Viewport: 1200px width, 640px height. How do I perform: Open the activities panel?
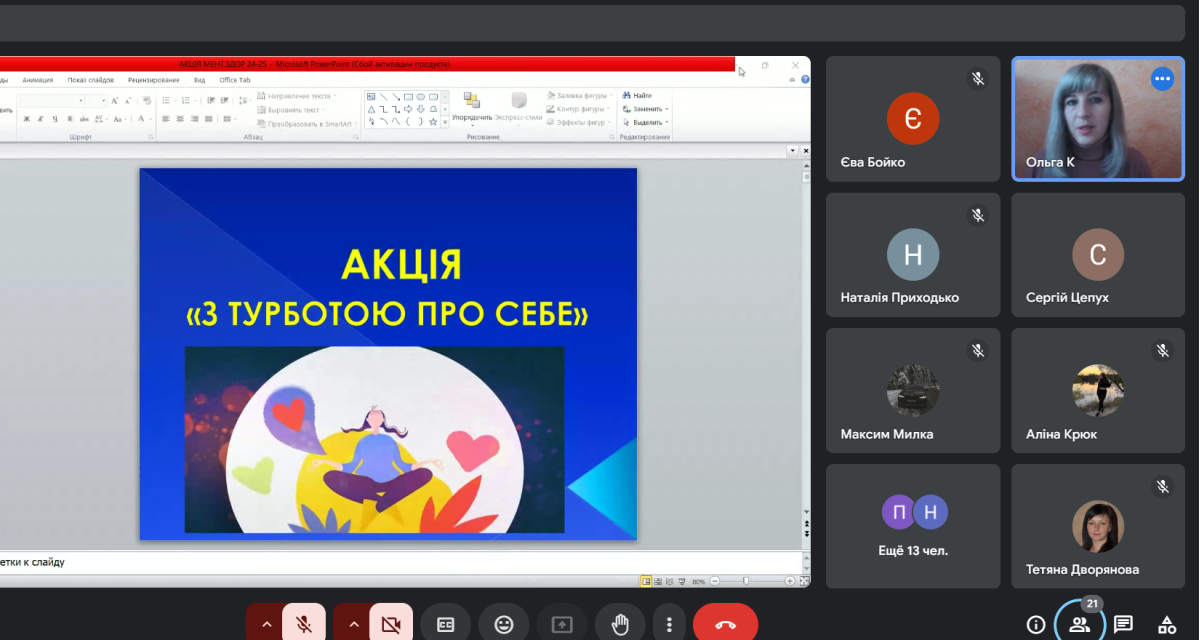pos(1166,625)
